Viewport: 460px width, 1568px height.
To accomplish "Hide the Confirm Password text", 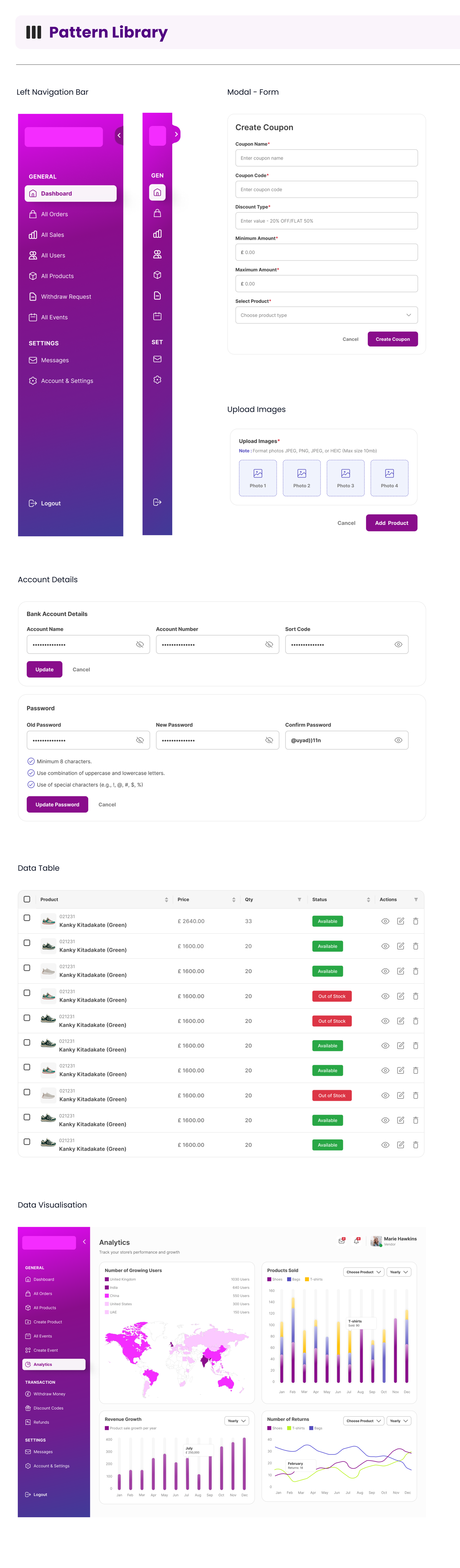I will [399, 740].
